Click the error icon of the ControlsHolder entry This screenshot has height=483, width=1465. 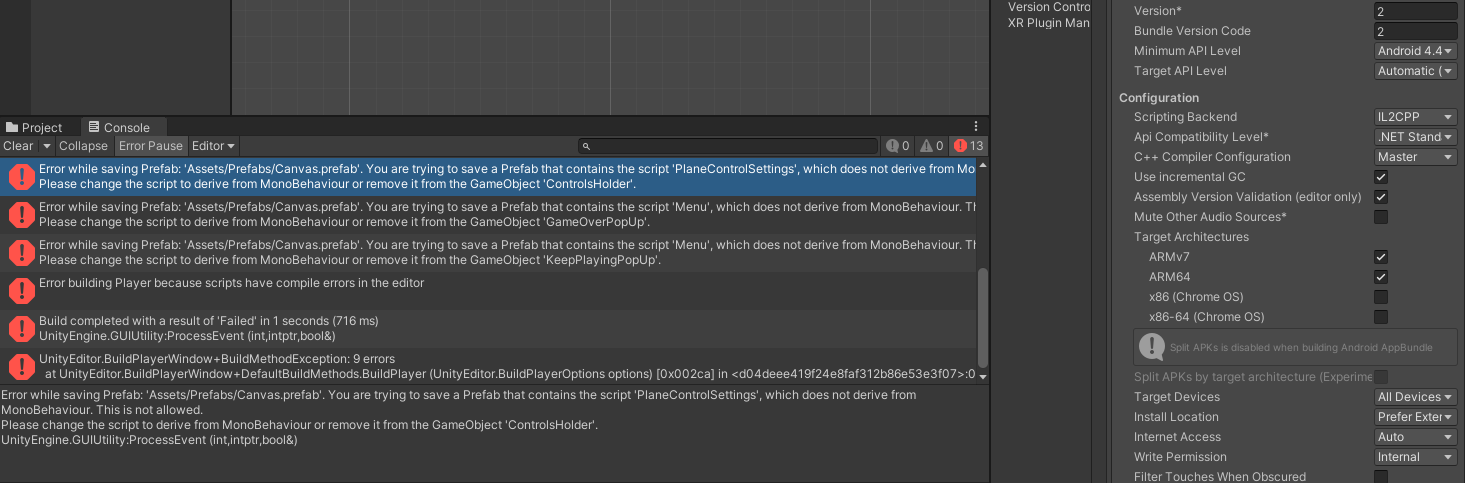(x=21, y=177)
